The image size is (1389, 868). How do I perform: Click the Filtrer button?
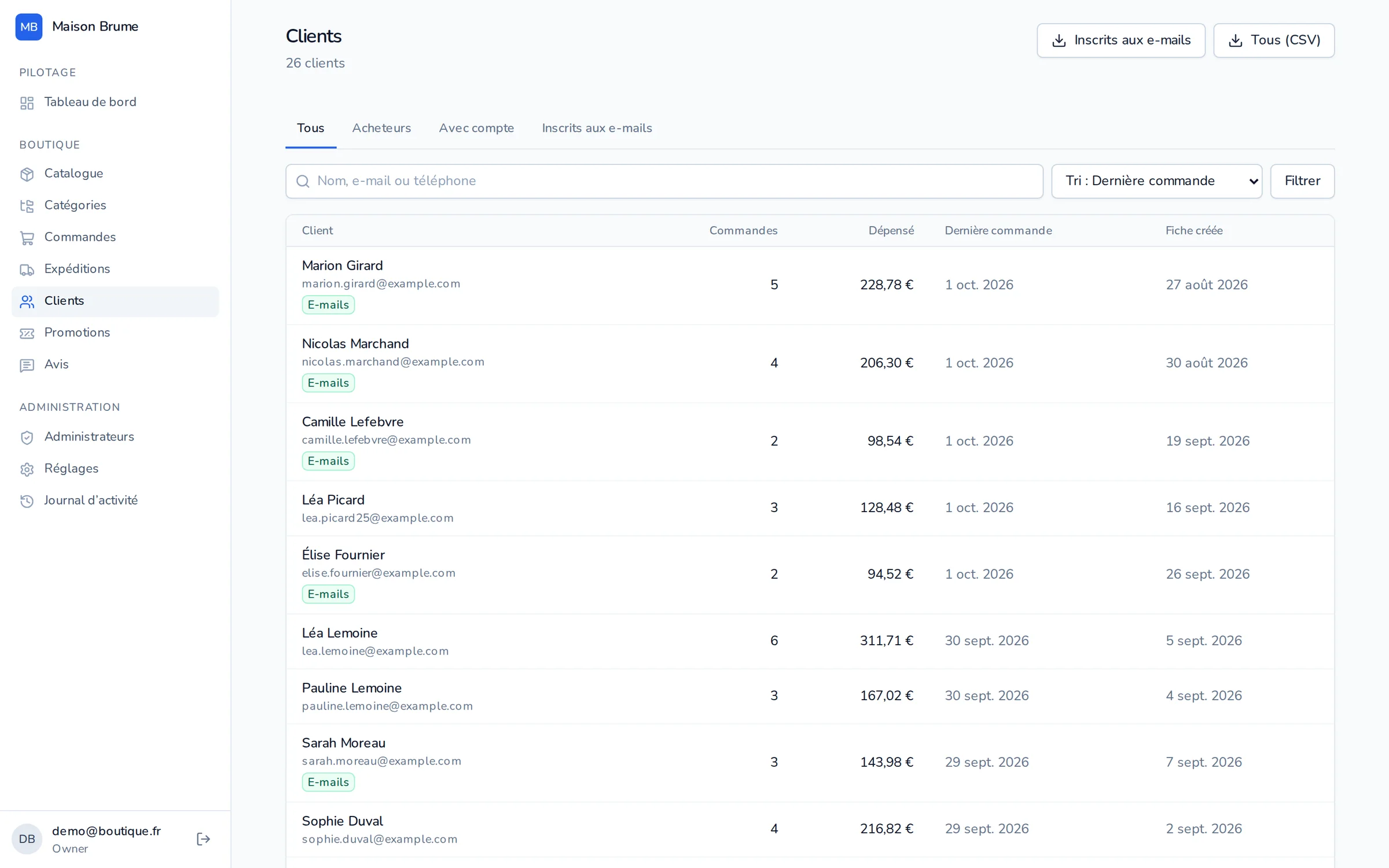click(1302, 181)
